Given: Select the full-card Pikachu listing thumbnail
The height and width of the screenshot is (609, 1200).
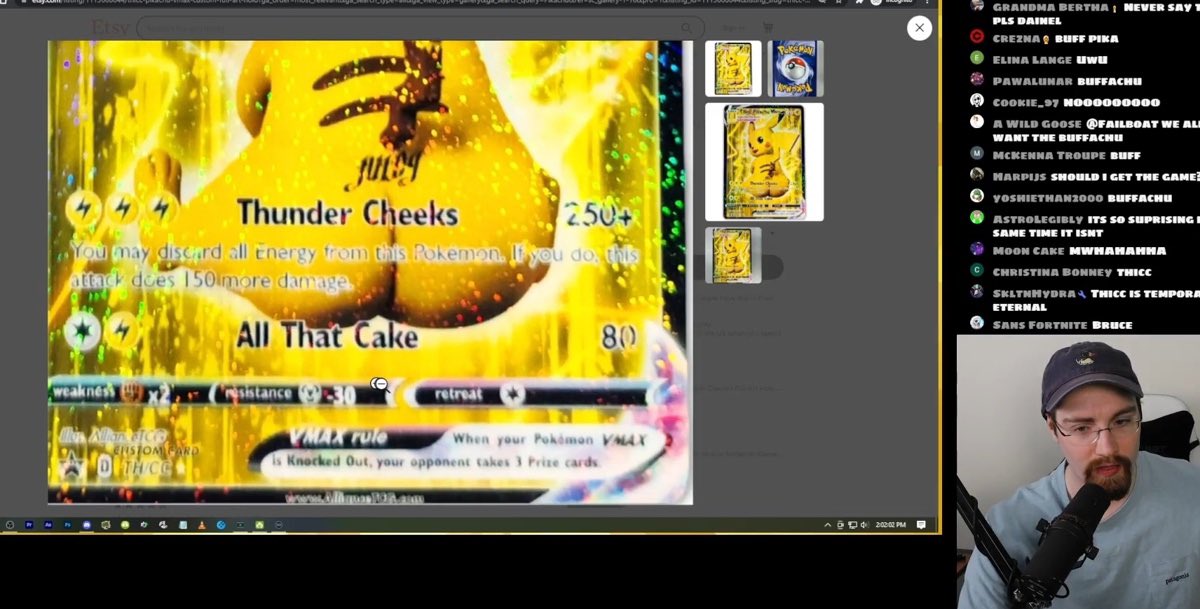Looking at the screenshot, I should (765, 160).
